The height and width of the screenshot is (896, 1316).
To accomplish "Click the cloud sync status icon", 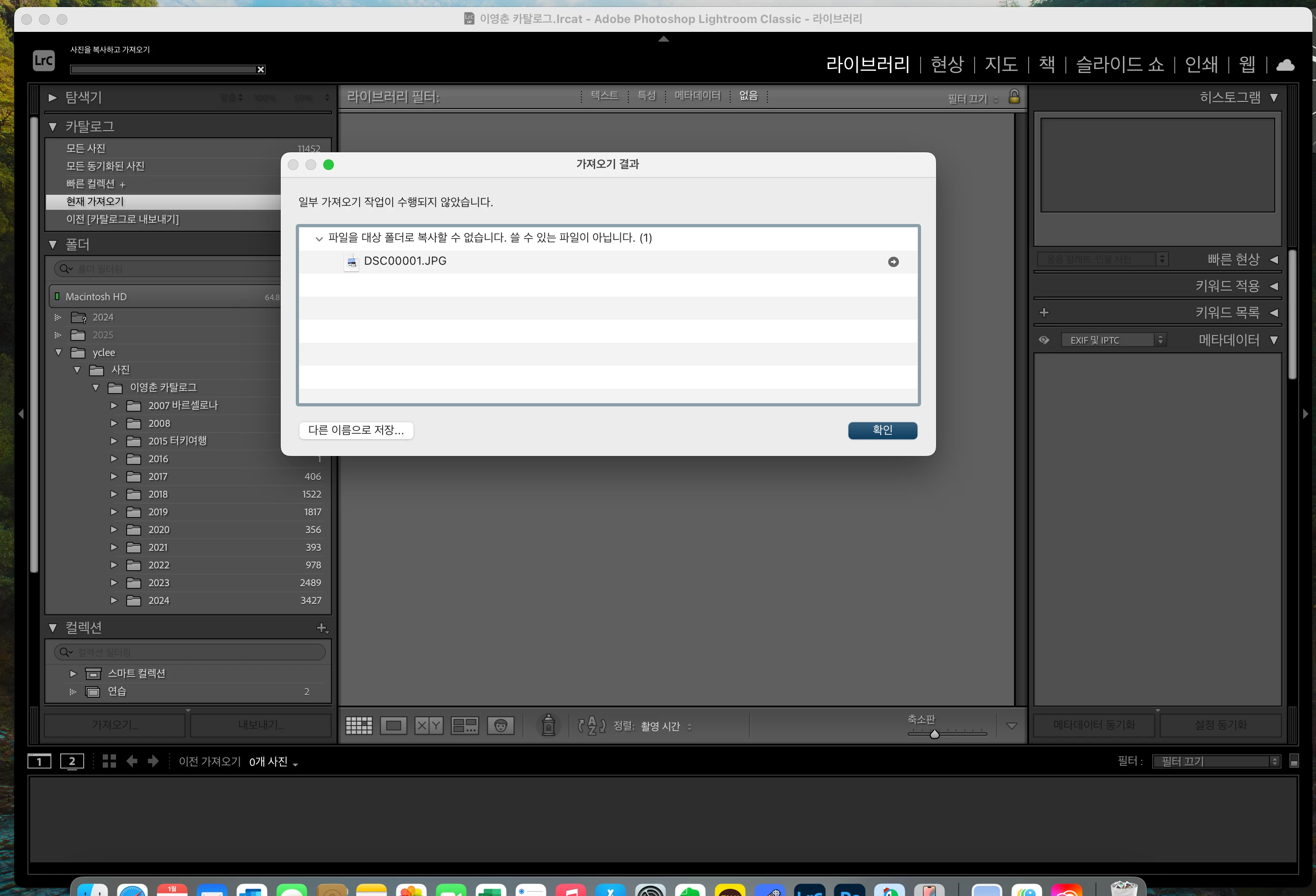I will [1285, 65].
